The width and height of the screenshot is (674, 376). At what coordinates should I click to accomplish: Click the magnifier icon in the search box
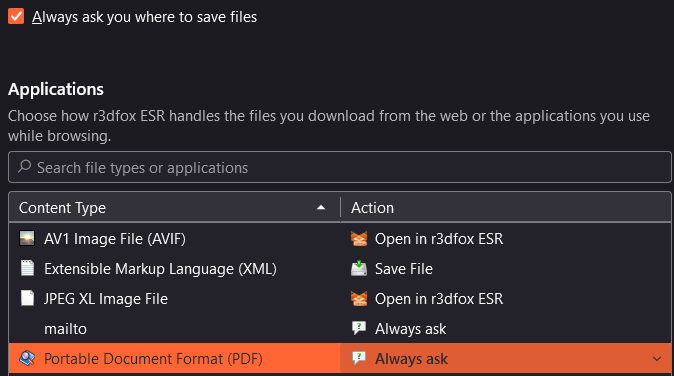point(25,166)
